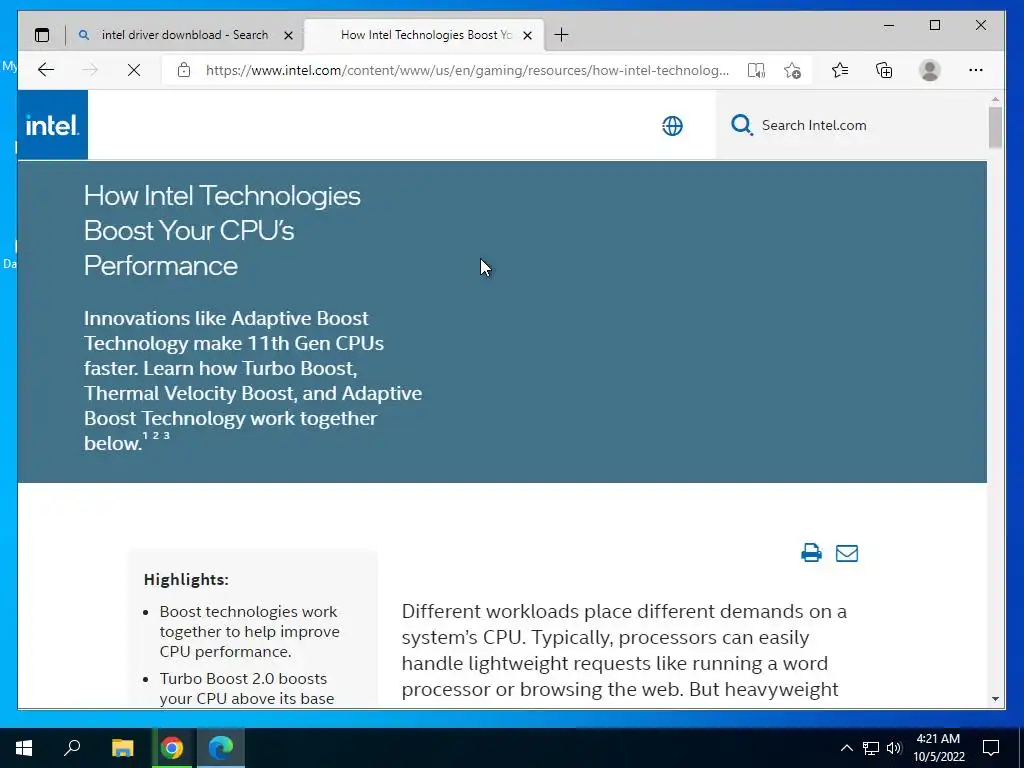Open the browser profile avatar
Image resolution: width=1024 pixels, height=768 pixels.
[x=929, y=70]
